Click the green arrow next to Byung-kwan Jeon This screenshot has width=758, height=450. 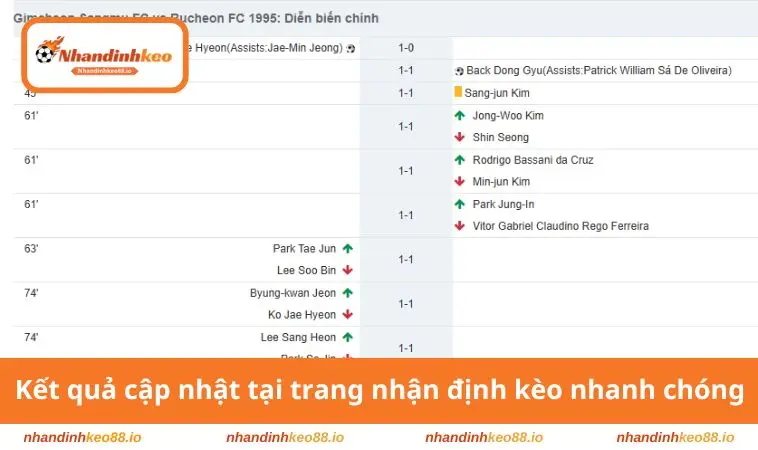(348, 293)
